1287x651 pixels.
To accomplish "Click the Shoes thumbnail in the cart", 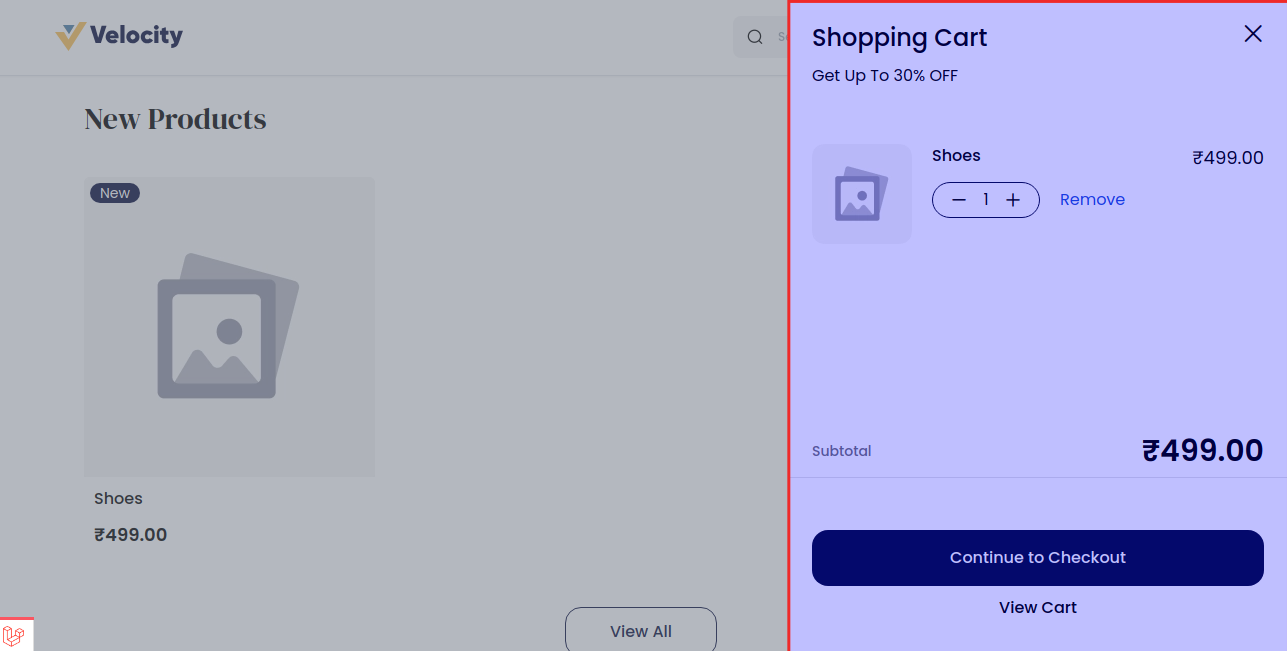I will [x=861, y=194].
